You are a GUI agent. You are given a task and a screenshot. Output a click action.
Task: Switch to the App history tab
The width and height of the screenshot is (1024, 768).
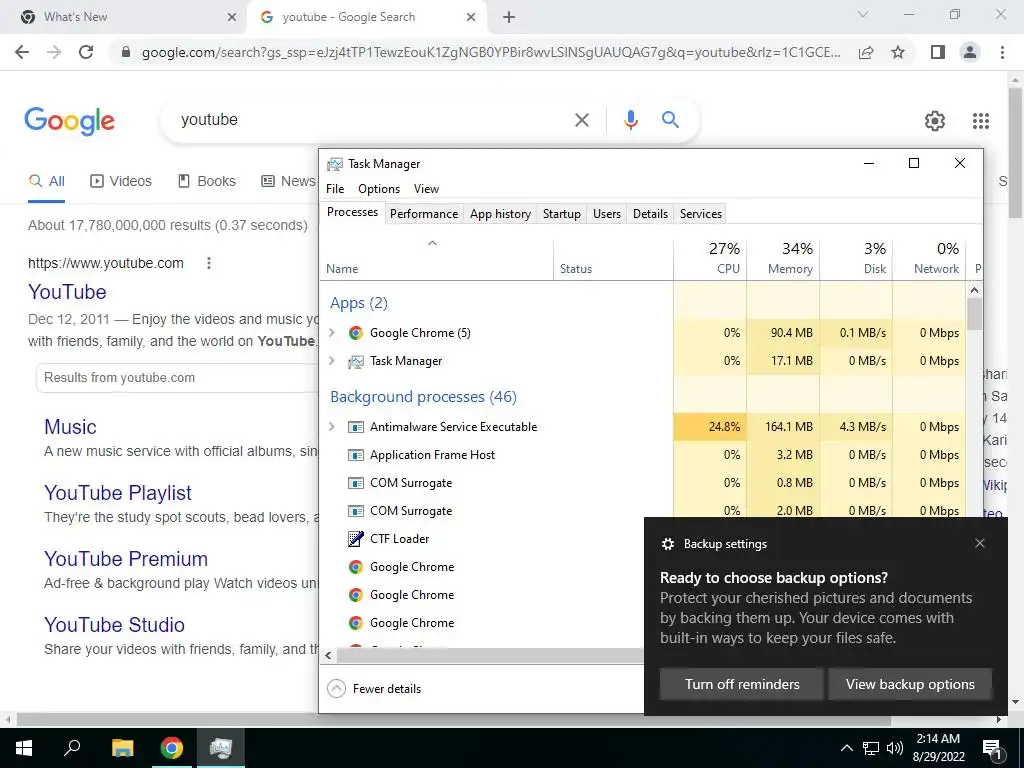coord(500,214)
